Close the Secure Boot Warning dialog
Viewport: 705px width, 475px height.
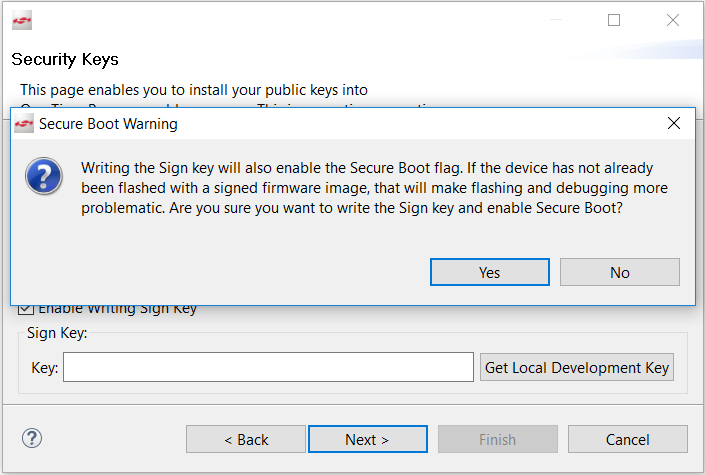click(x=674, y=124)
